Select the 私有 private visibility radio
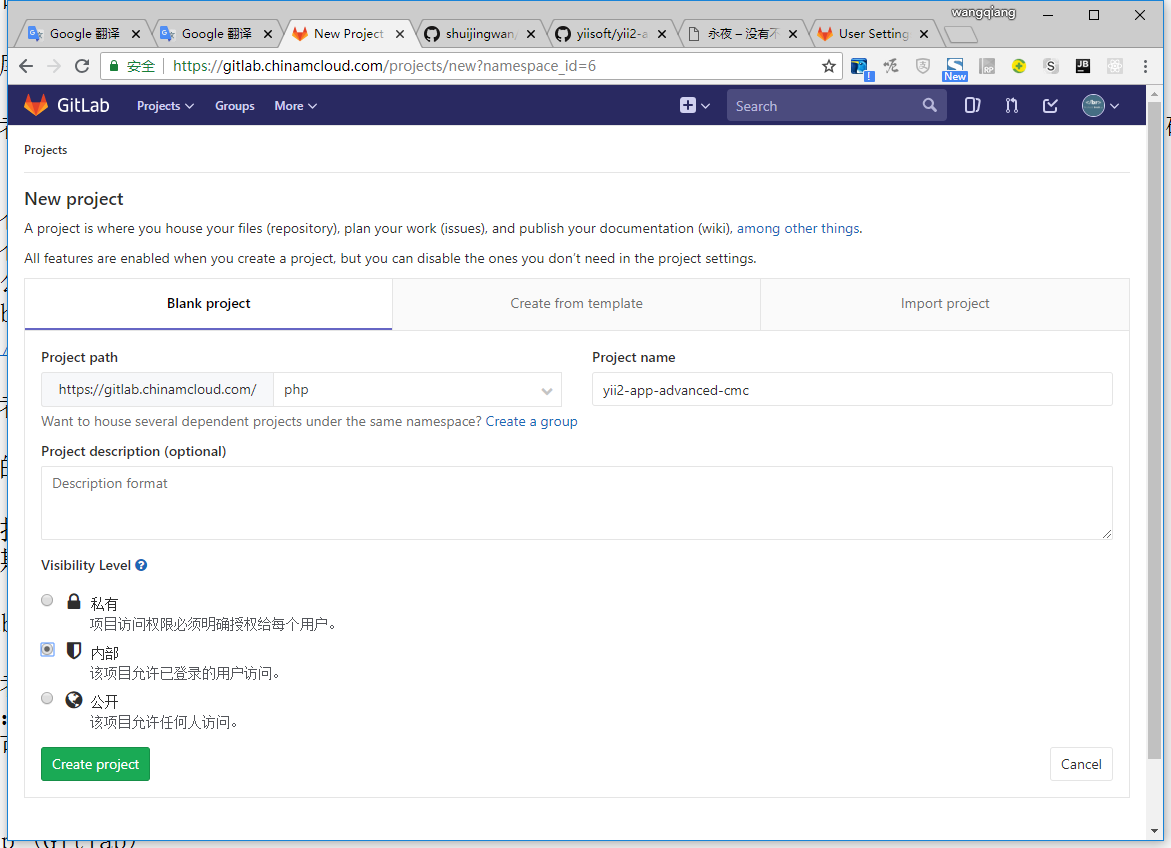This screenshot has width=1171, height=848. tap(47, 600)
